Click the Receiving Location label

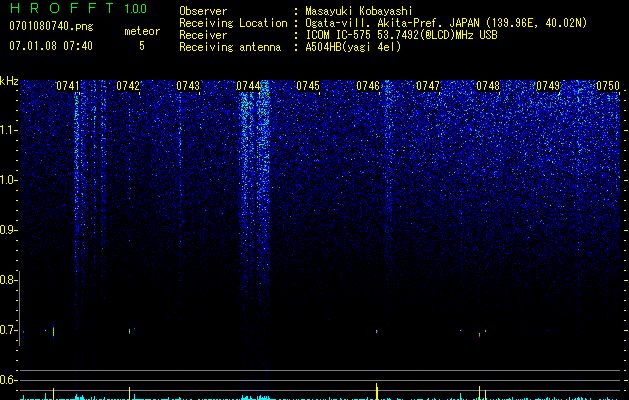(x=233, y=23)
